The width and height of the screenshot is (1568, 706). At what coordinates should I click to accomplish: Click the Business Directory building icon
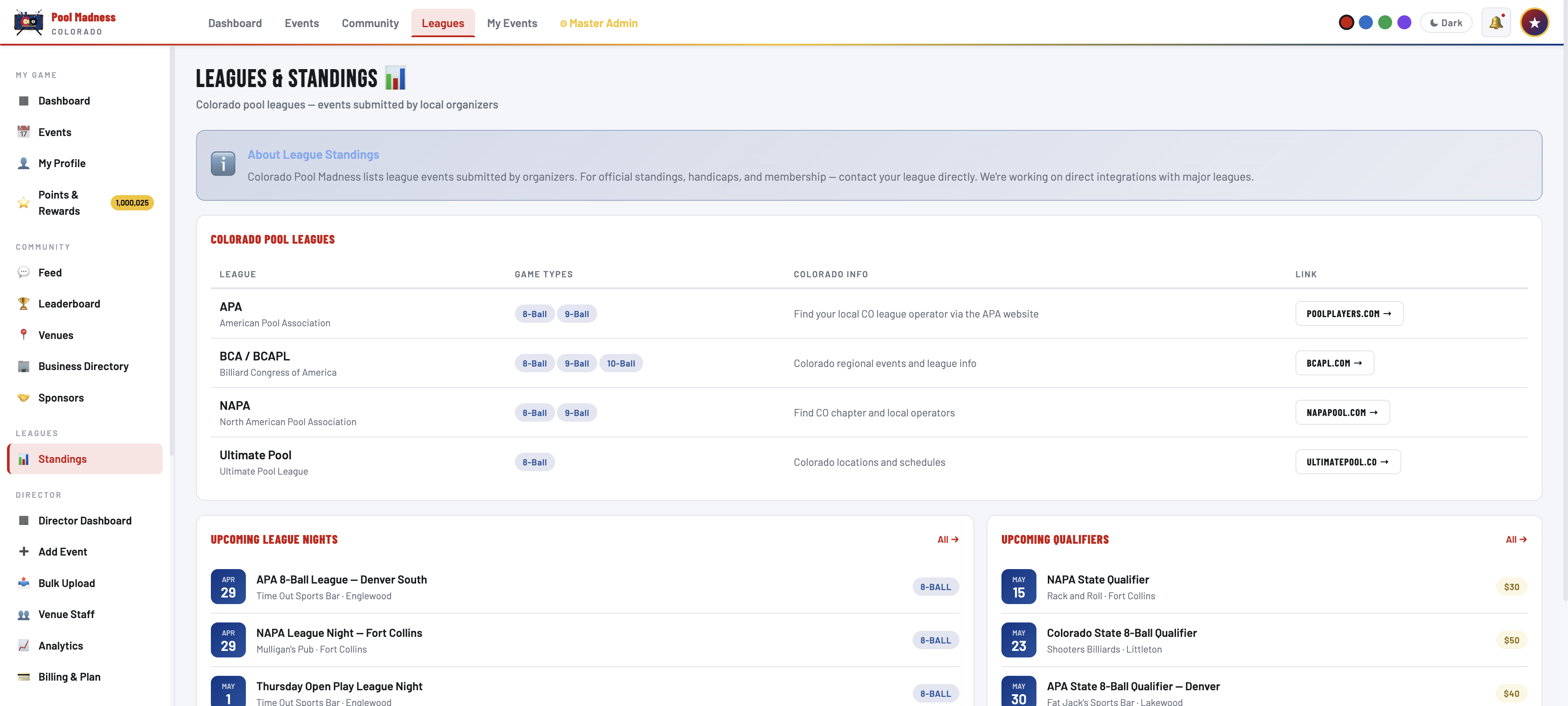(24, 367)
